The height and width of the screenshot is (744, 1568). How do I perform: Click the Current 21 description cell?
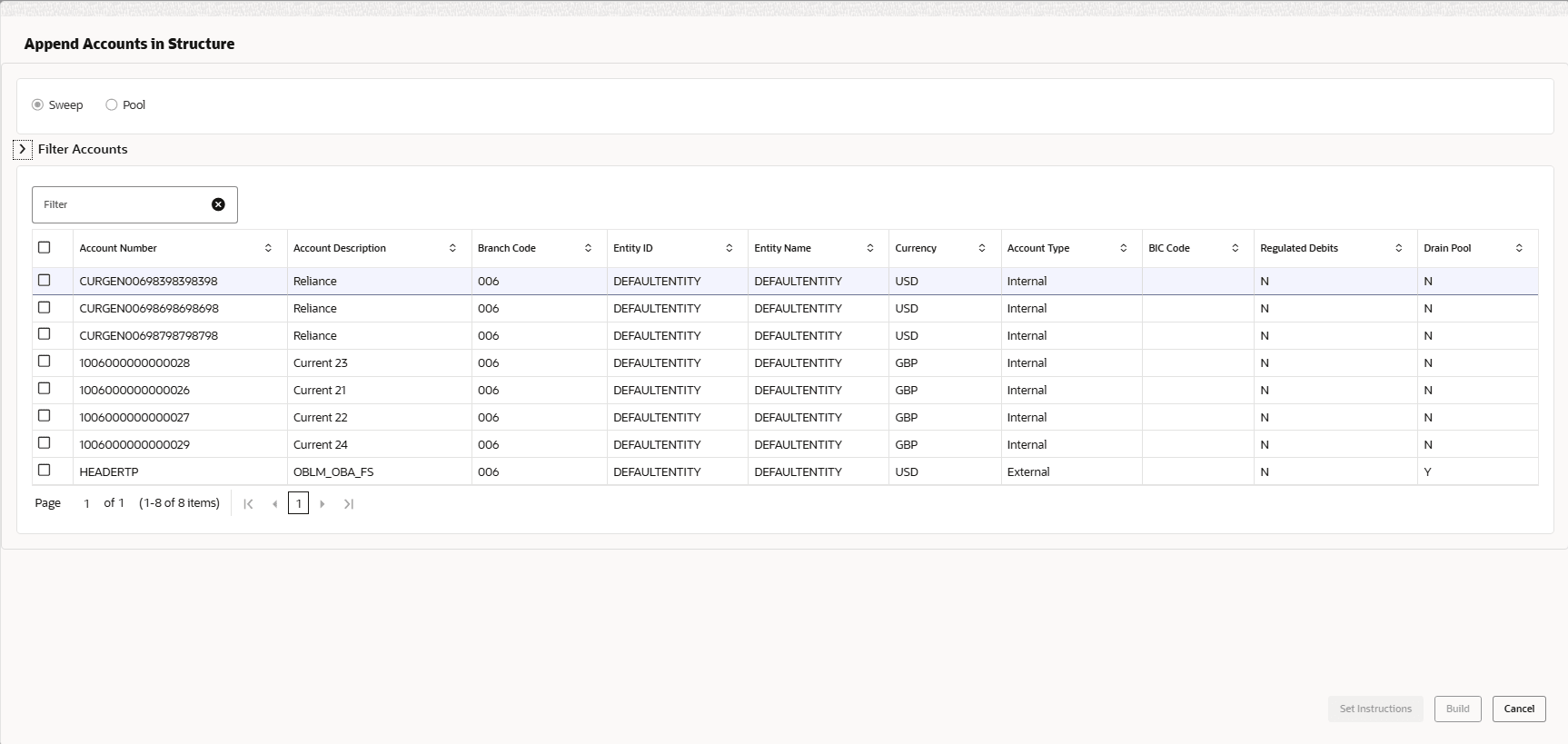click(380, 390)
